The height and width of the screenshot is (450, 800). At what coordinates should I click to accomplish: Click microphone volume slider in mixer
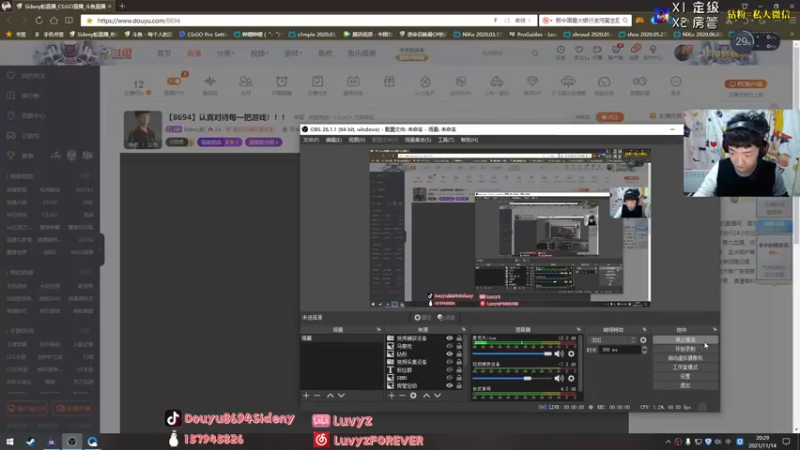pyautogui.click(x=512, y=354)
